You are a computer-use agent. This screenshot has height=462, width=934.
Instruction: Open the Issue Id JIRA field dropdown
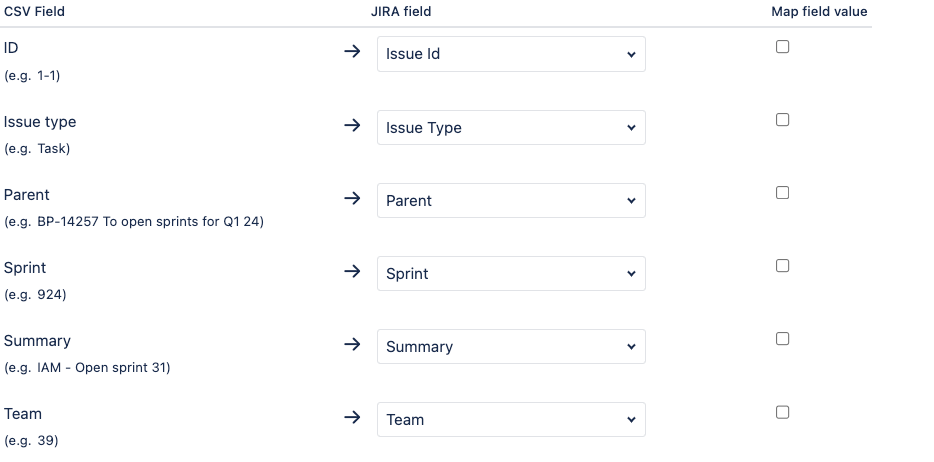pyautogui.click(x=511, y=54)
